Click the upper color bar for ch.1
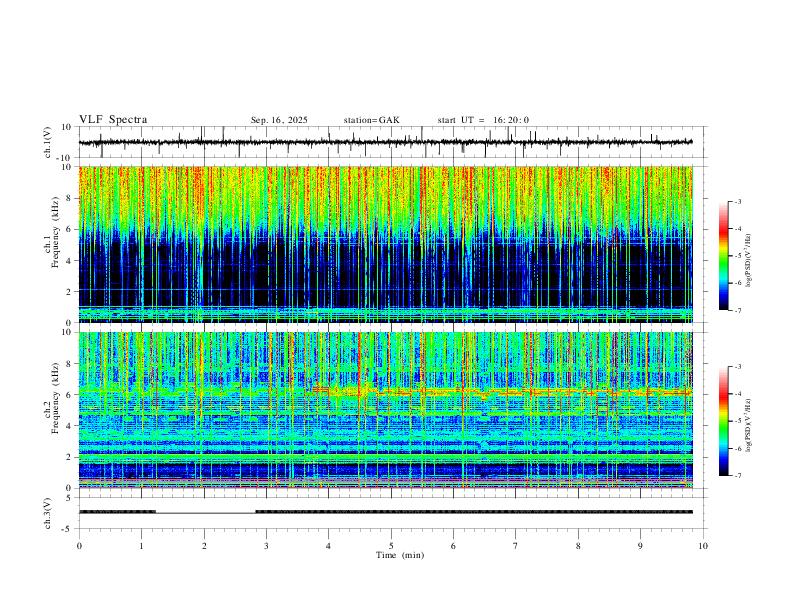The height and width of the screenshot is (612, 792). point(723,256)
